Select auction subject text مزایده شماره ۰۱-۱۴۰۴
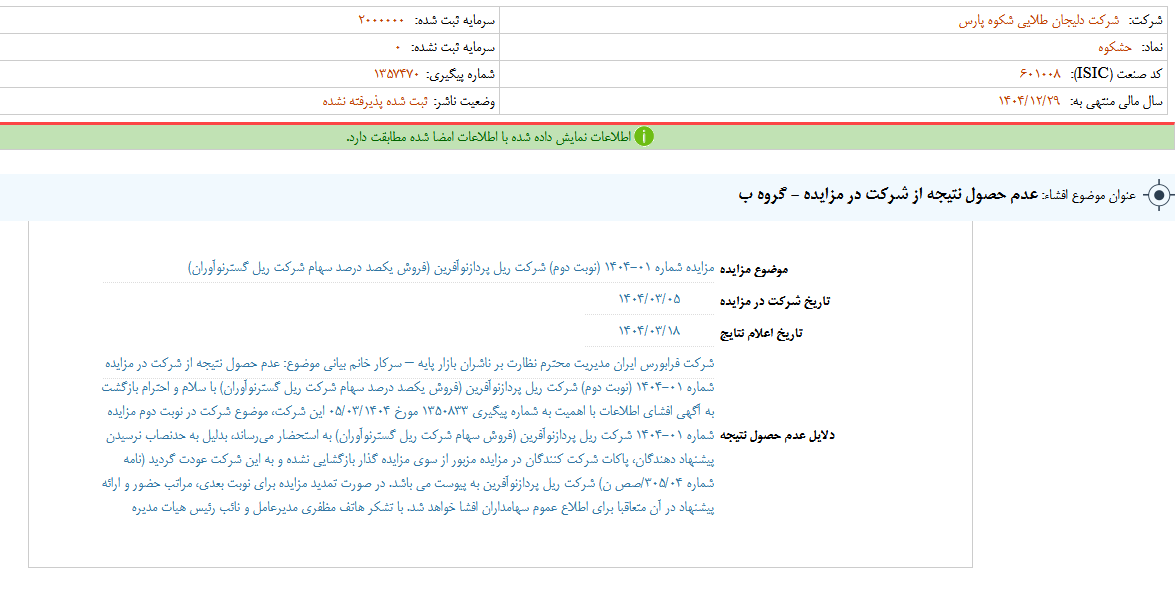 tap(451, 268)
